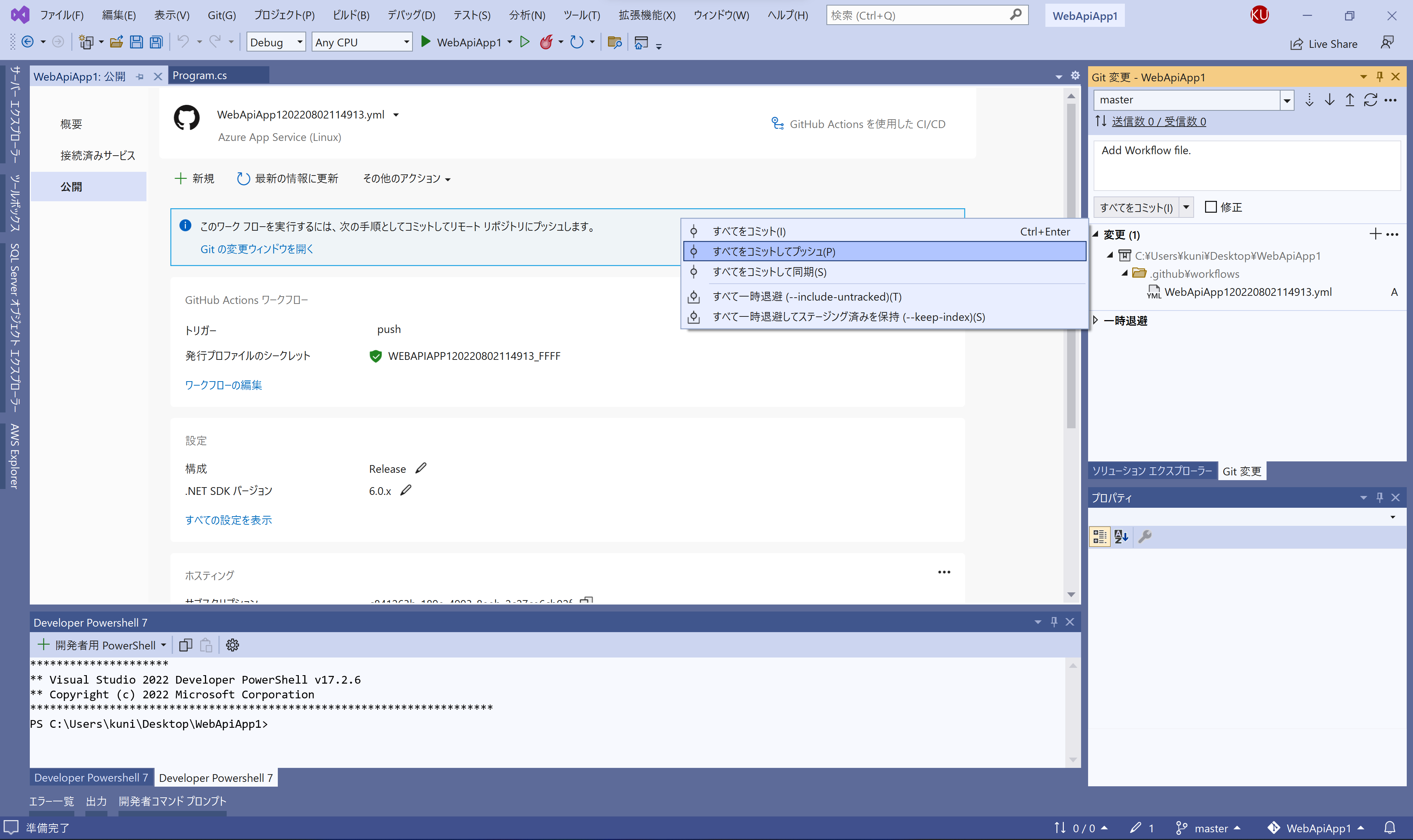1413x840 pixels.
Task: Click the Git push up arrow icon
Action: point(1350,100)
